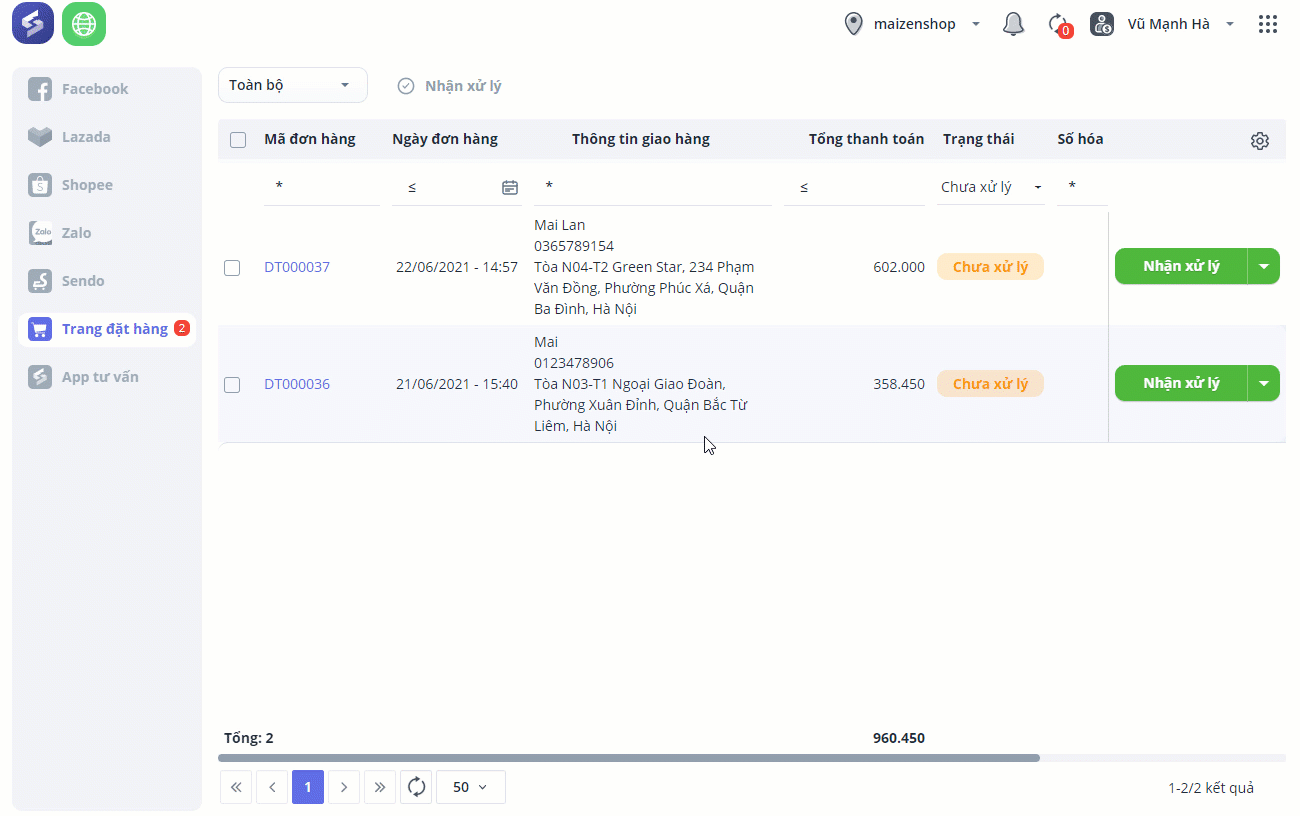Viewport: 1300px width, 816px height.
Task: Open the Chưa xử lý status filter
Action: pos(990,187)
